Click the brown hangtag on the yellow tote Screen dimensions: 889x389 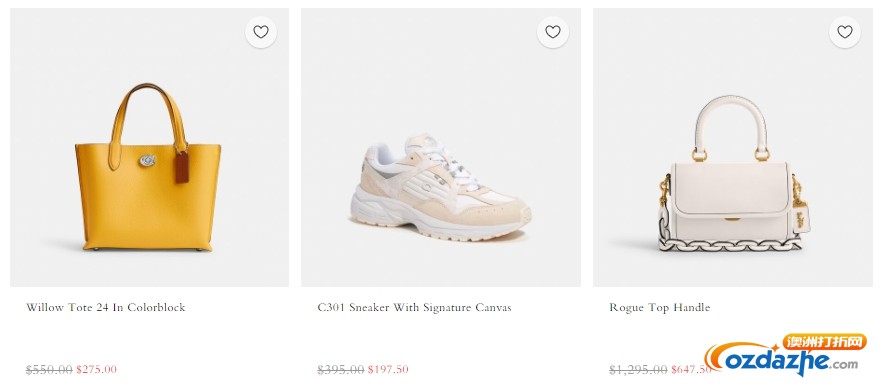pos(182,167)
